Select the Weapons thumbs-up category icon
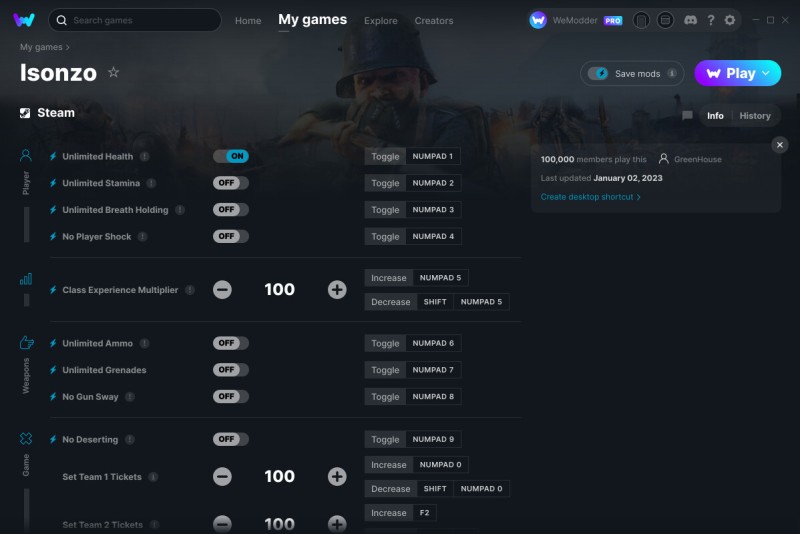 [27, 342]
